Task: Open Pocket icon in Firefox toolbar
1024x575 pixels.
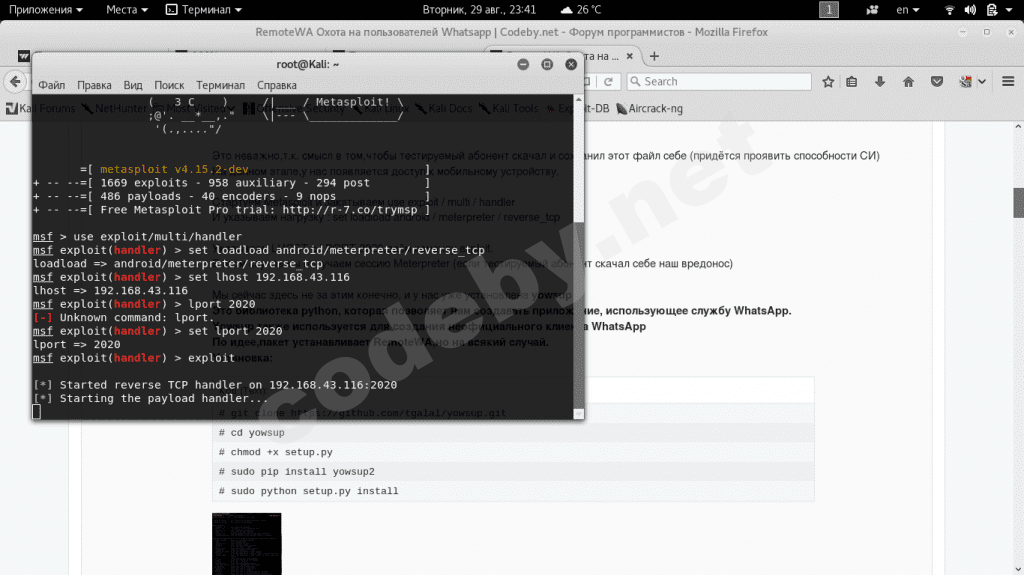Action: [937, 82]
